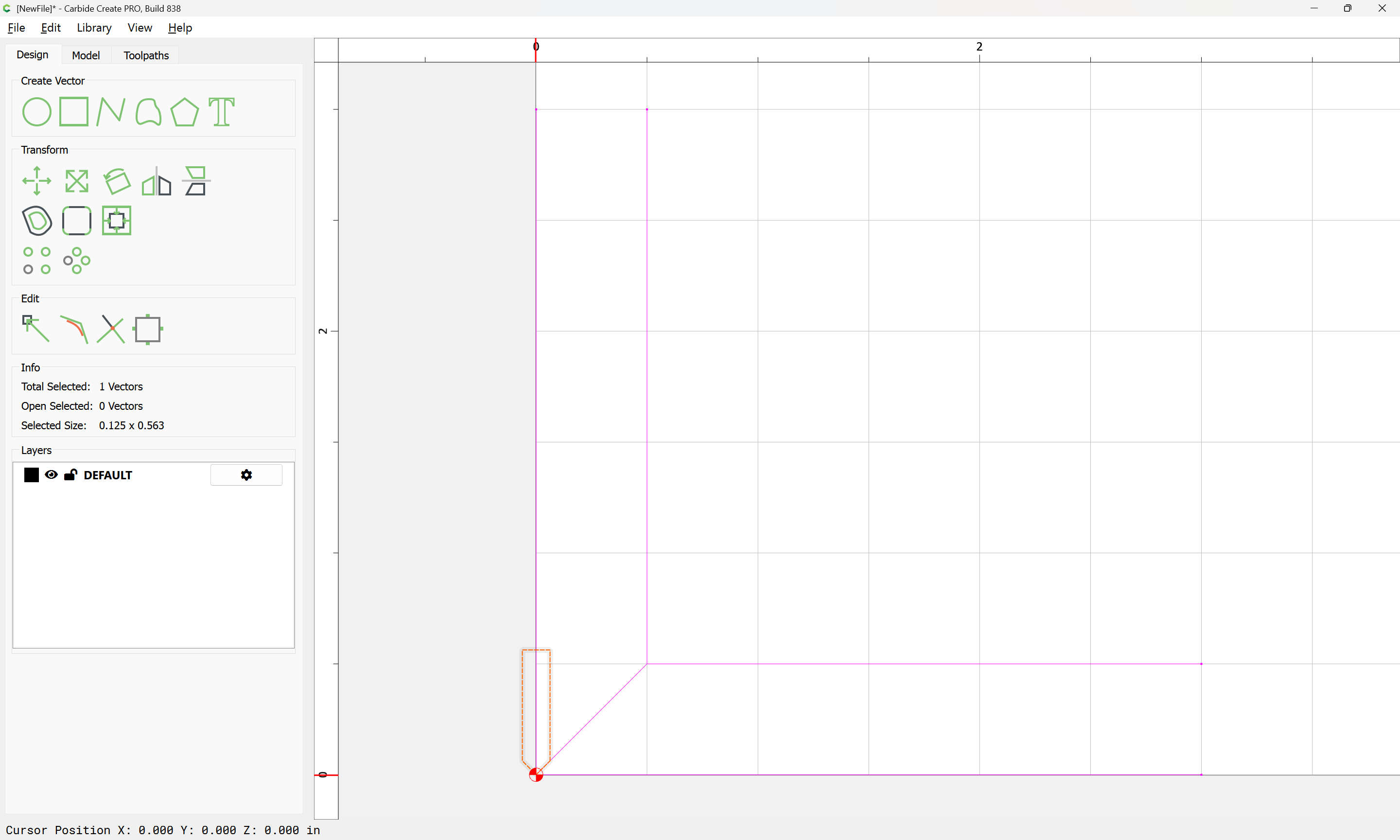Click the Mirror/Flip icon
The height and width of the screenshot is (840, 1400).
[x=156, y=181]
